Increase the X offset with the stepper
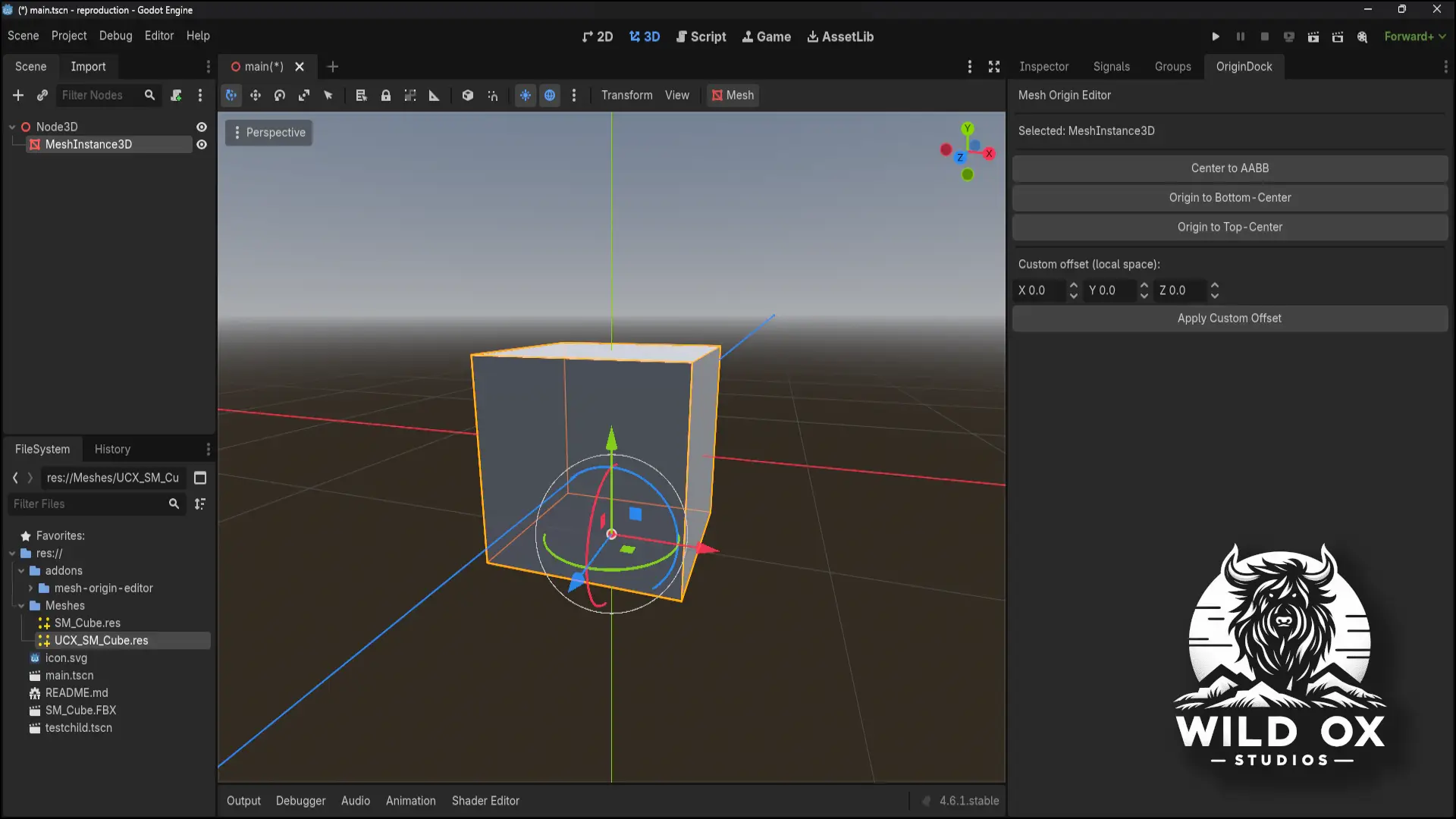Image resolution: width=1456 pixels, height=819 pixels. [1074, 287]
